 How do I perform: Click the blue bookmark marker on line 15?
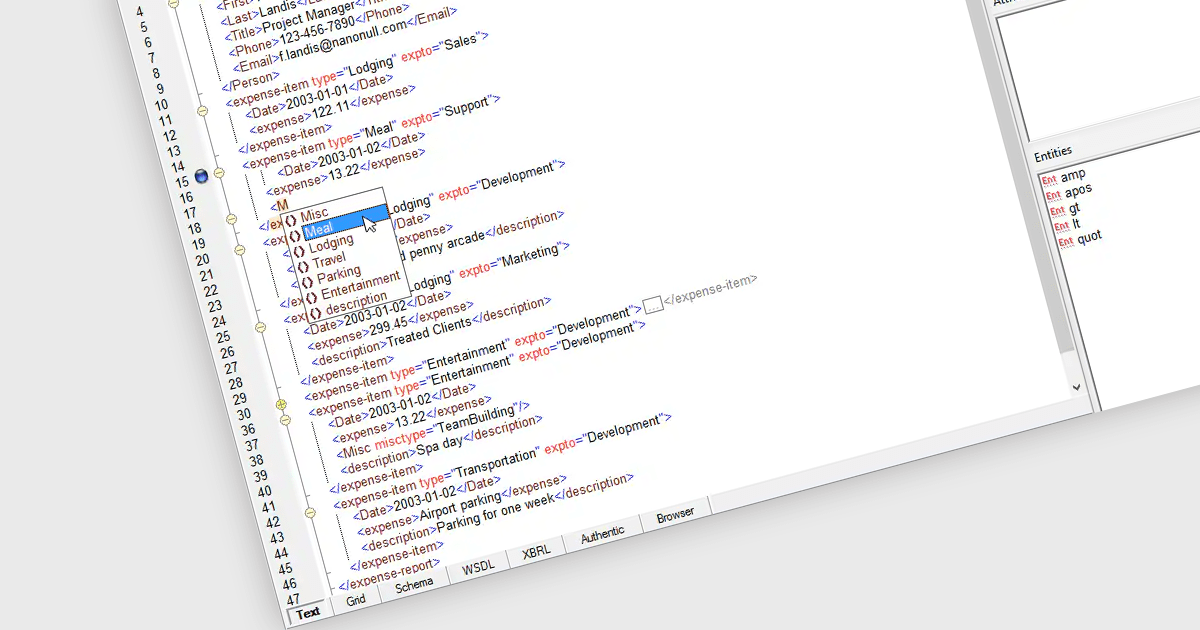point(202,176)
